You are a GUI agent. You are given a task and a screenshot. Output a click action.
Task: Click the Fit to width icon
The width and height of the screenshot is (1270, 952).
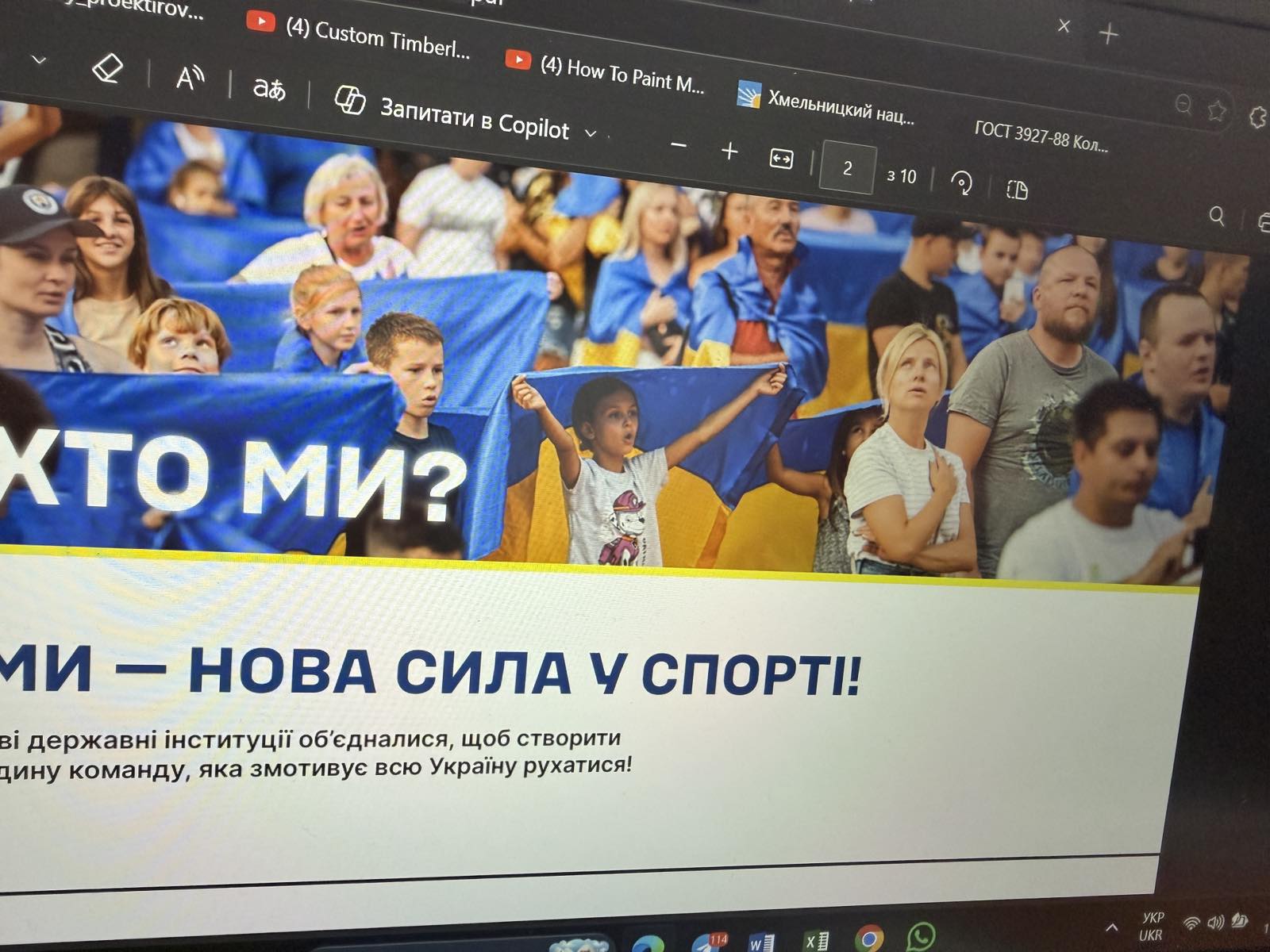point(781,159)
